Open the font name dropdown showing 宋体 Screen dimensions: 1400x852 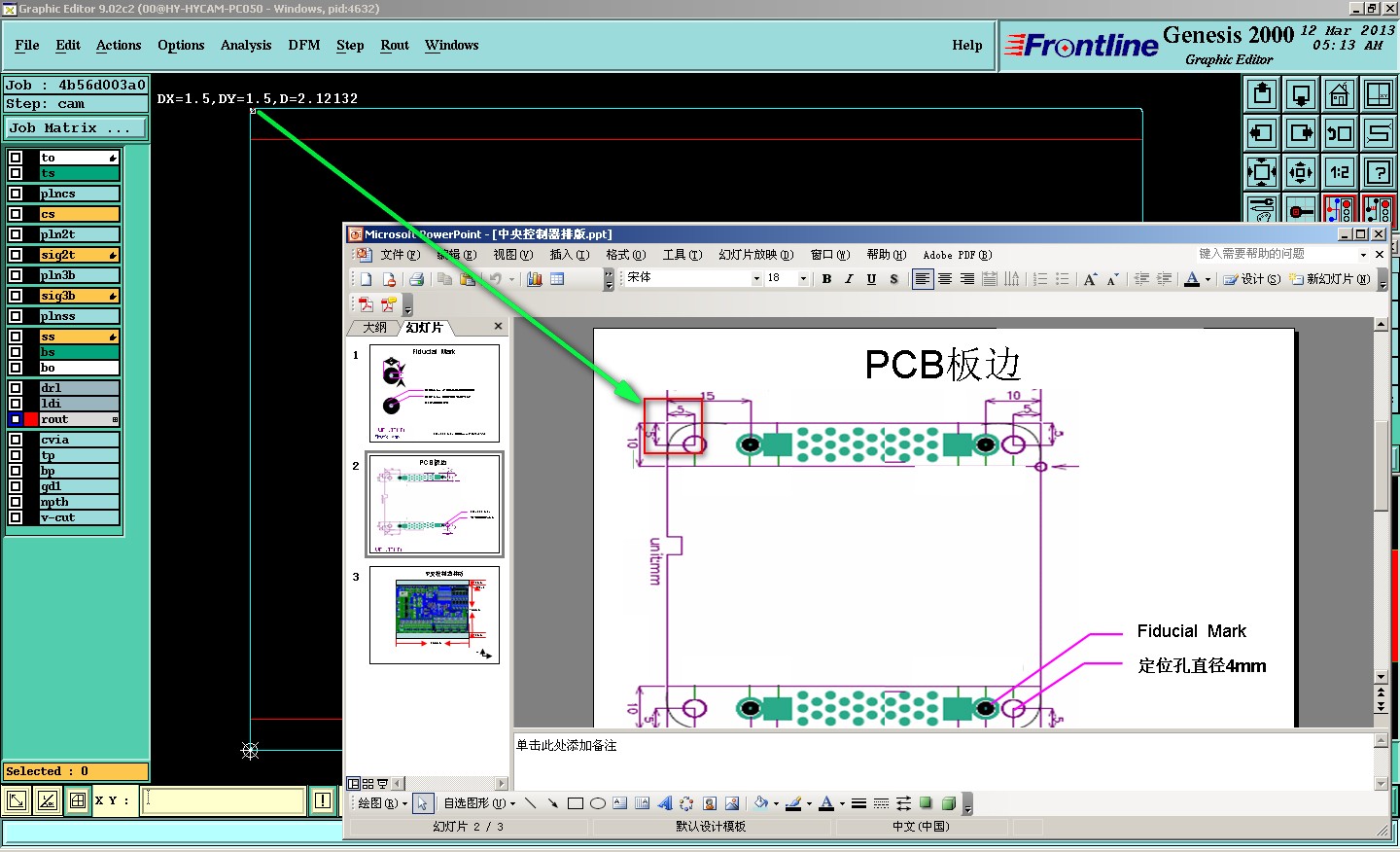(756, 279)
